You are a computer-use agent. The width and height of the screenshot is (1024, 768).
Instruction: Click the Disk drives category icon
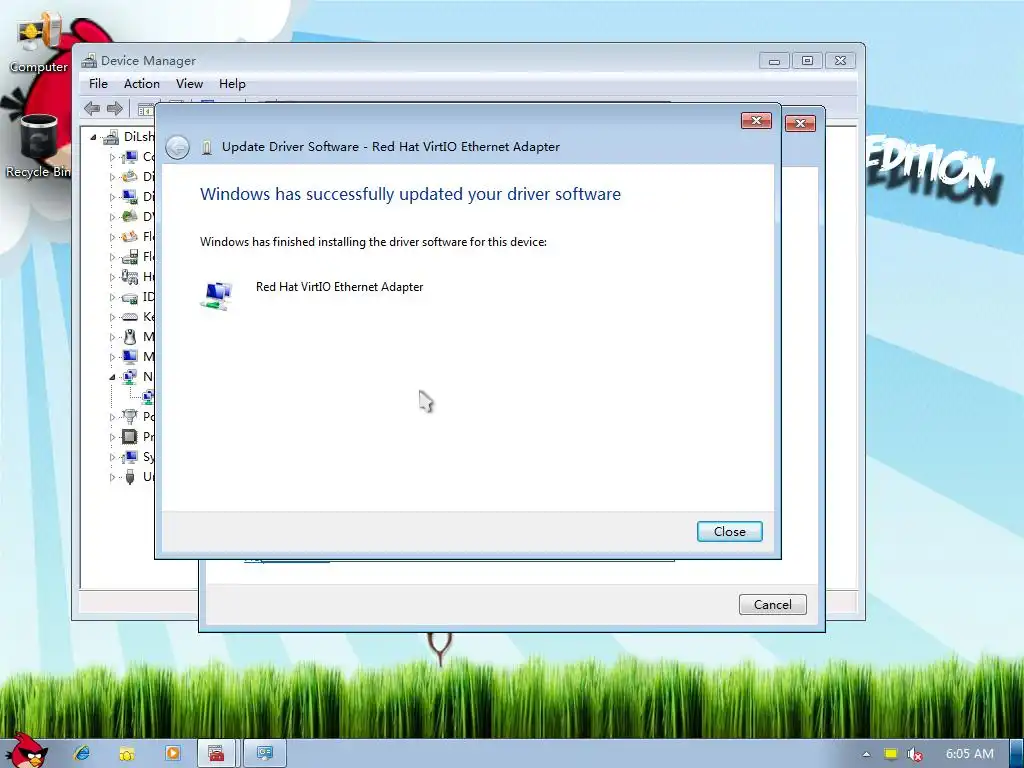130,176
